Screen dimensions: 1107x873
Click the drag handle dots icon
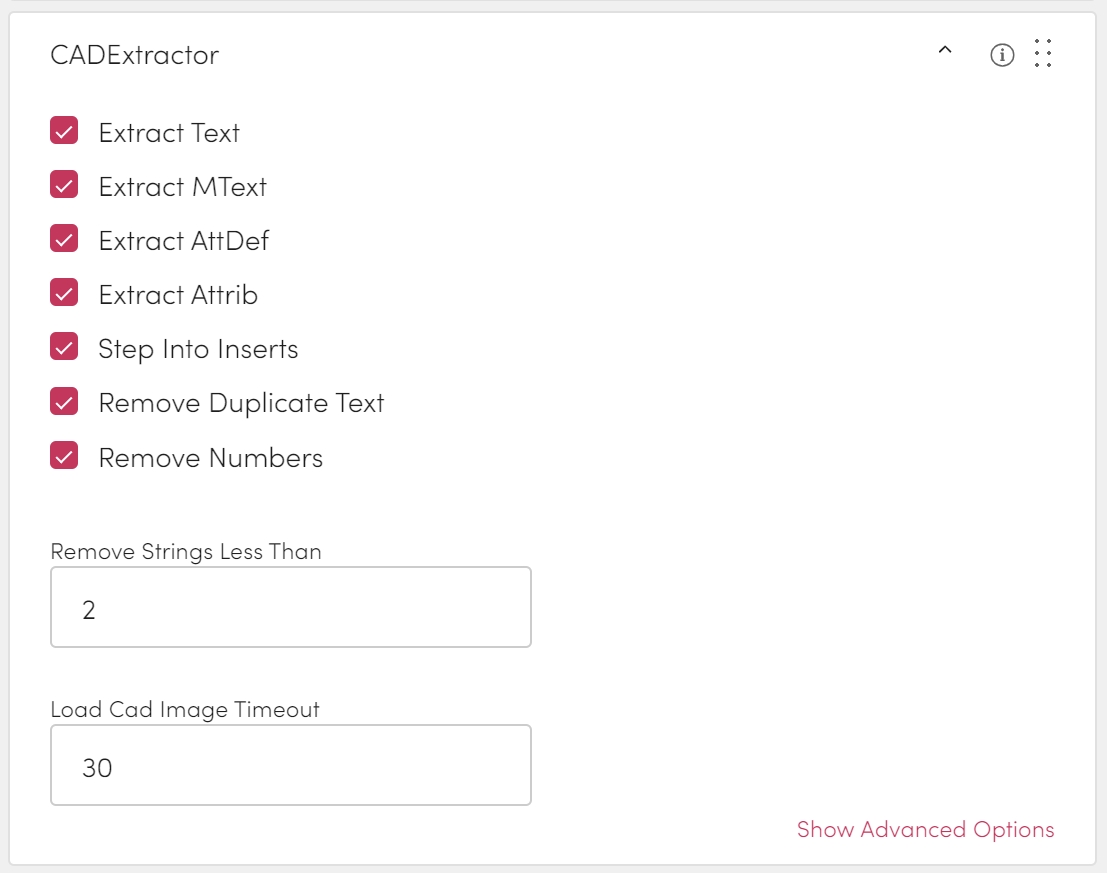[x=1043, y=54]
